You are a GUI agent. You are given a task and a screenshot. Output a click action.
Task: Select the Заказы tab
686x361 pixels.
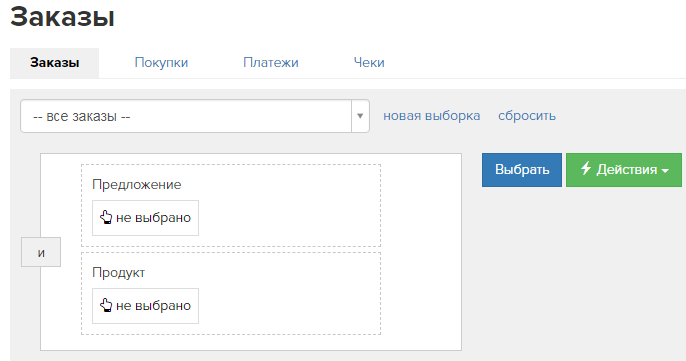(54, 63)
